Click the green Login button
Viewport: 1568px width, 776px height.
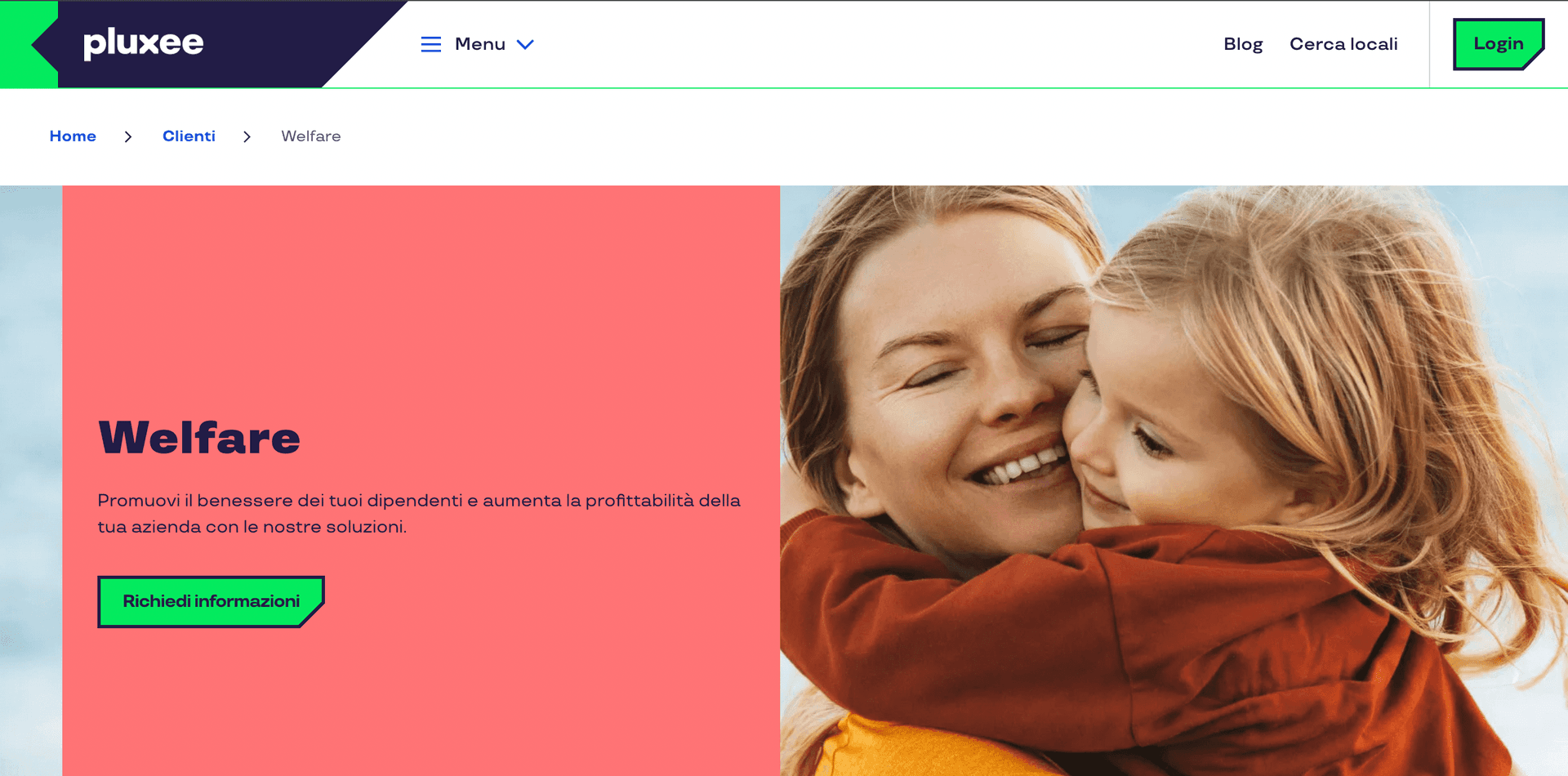pyautogui.click(x=1499, y=44)
